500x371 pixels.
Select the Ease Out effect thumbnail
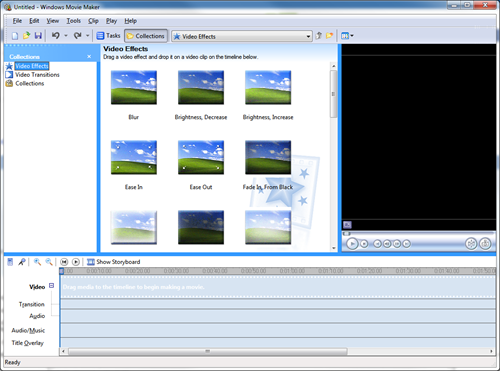201,158
